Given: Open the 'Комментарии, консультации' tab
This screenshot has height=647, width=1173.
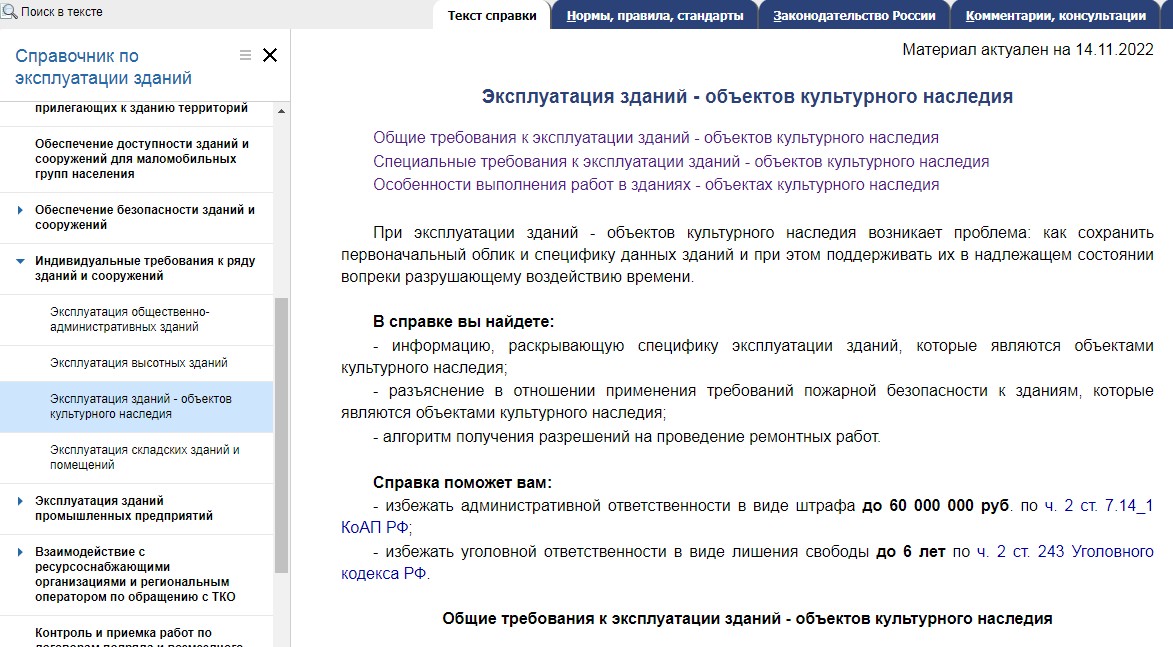Looking at the screenshot, I should (x=1056, y=16).
